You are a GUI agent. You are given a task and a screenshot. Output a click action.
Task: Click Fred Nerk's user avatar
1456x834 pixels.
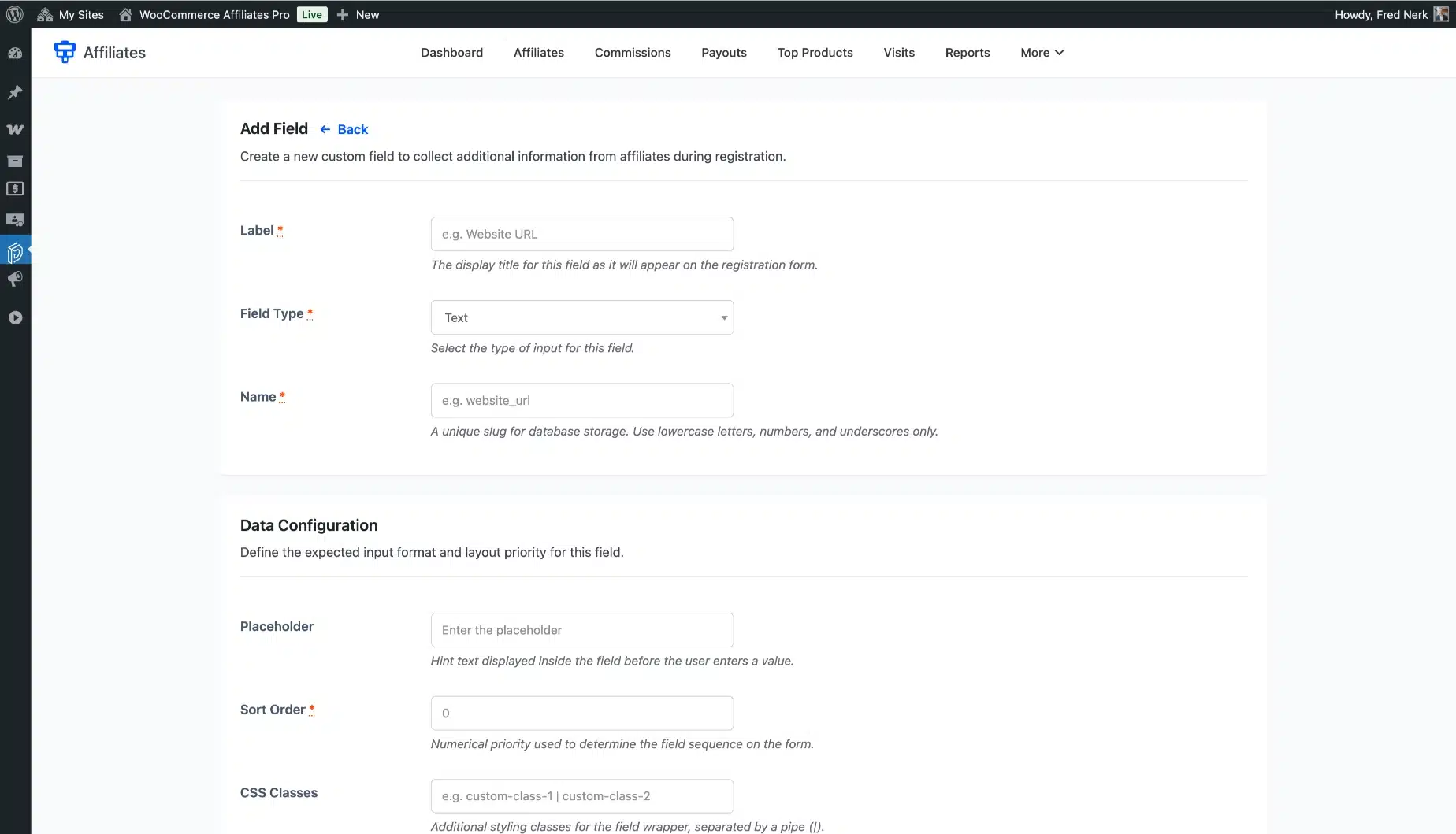(1441, 14)
